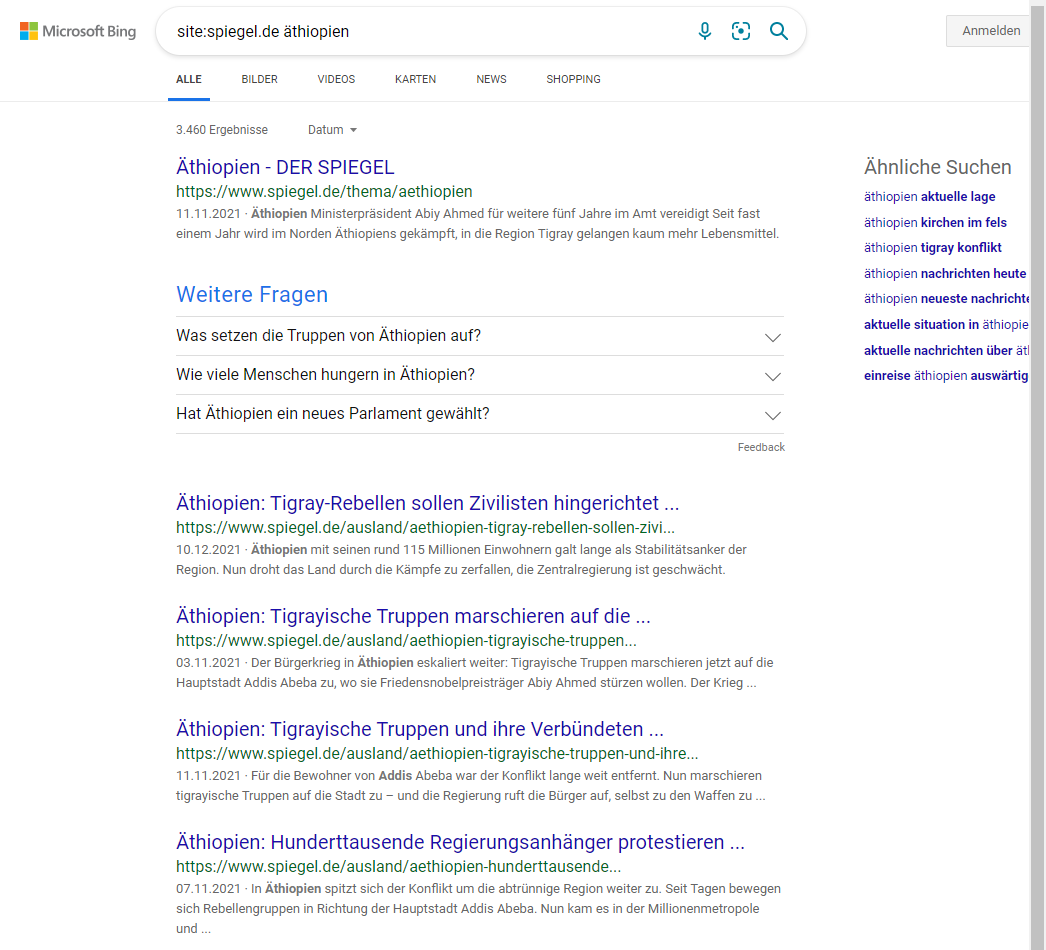Screen dimensions: 1046x950
Task: Click URL aethiopien-hunderttausende...
Action: 398,867
